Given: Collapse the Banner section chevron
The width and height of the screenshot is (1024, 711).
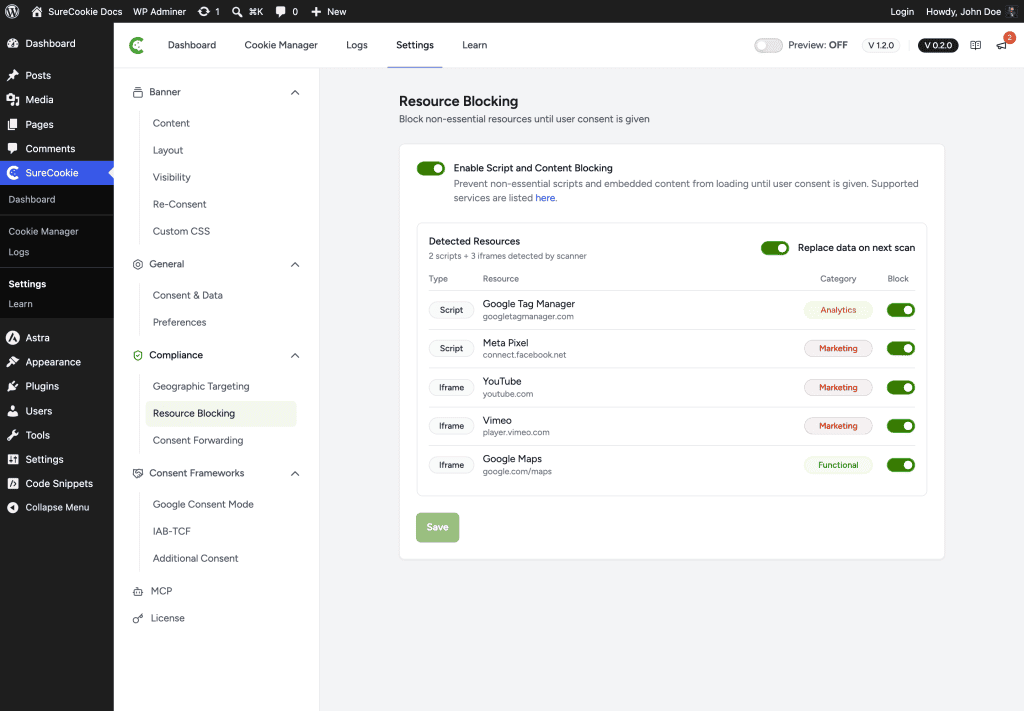Looking at the screenshot, I should [295, 93].
